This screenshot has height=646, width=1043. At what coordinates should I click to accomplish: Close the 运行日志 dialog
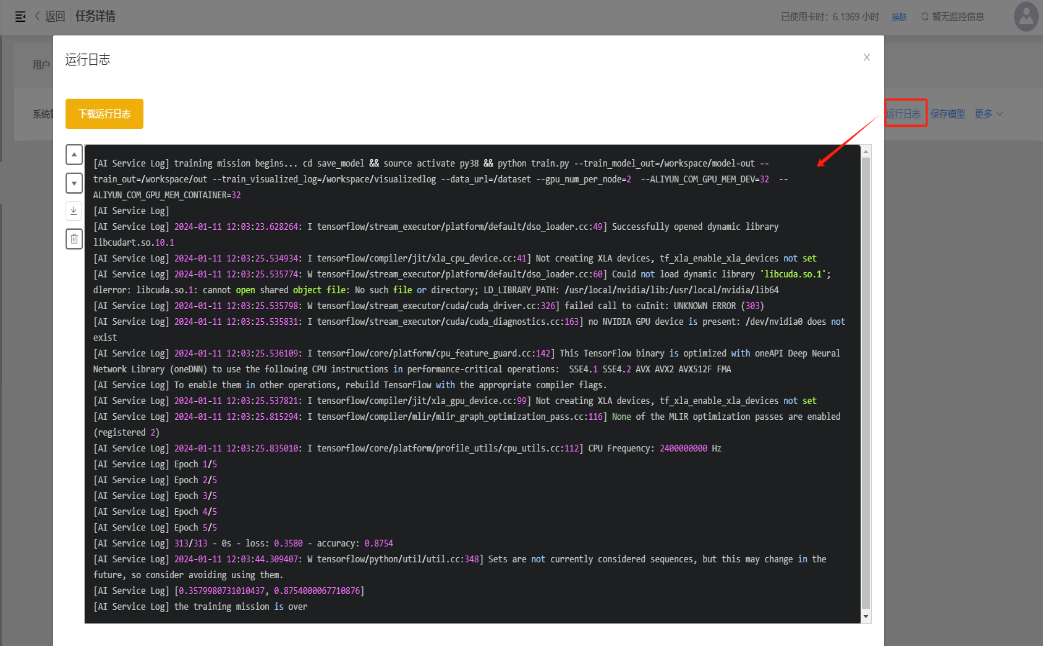(x=866, y=58)
